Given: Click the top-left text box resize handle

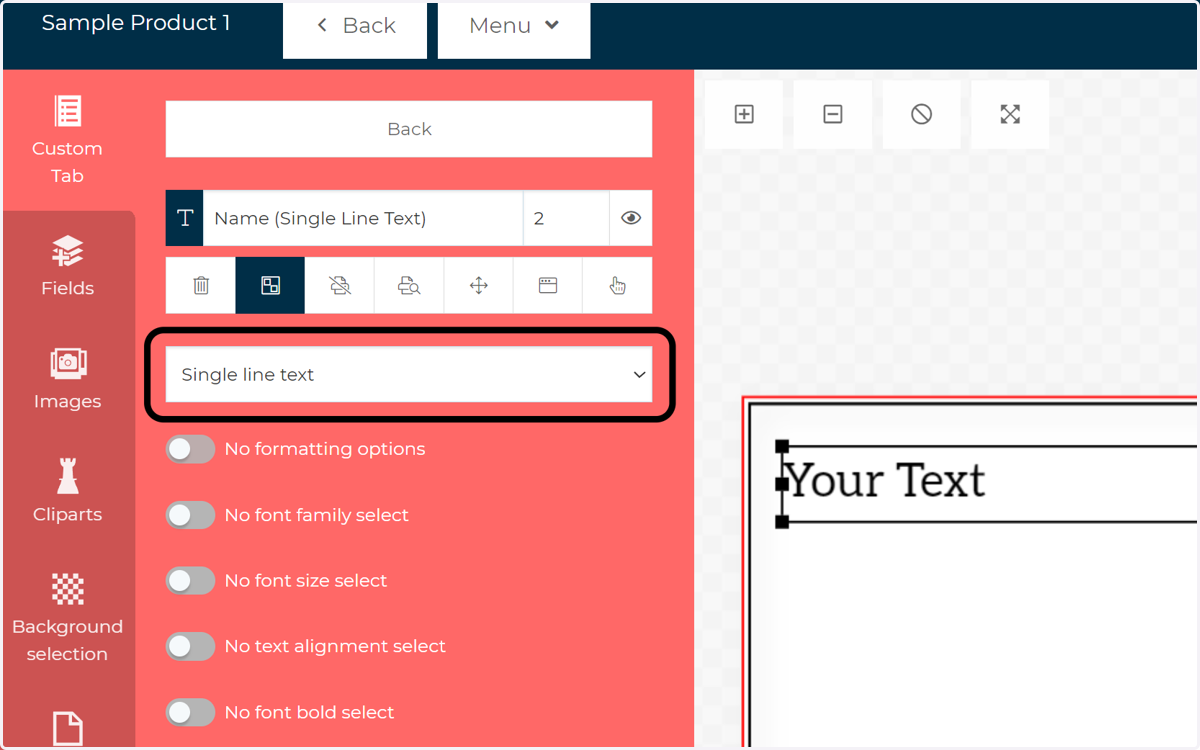Looking at the screenshot, I should 782,446.
